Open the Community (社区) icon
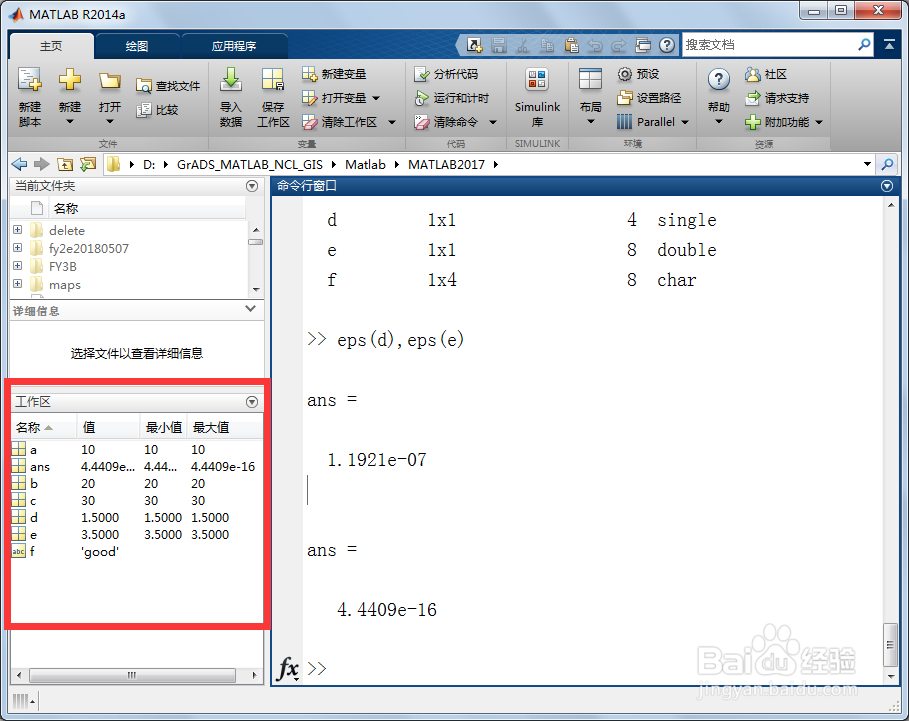The width and height of the screenshot is (909, 721). tap(752, 74)
